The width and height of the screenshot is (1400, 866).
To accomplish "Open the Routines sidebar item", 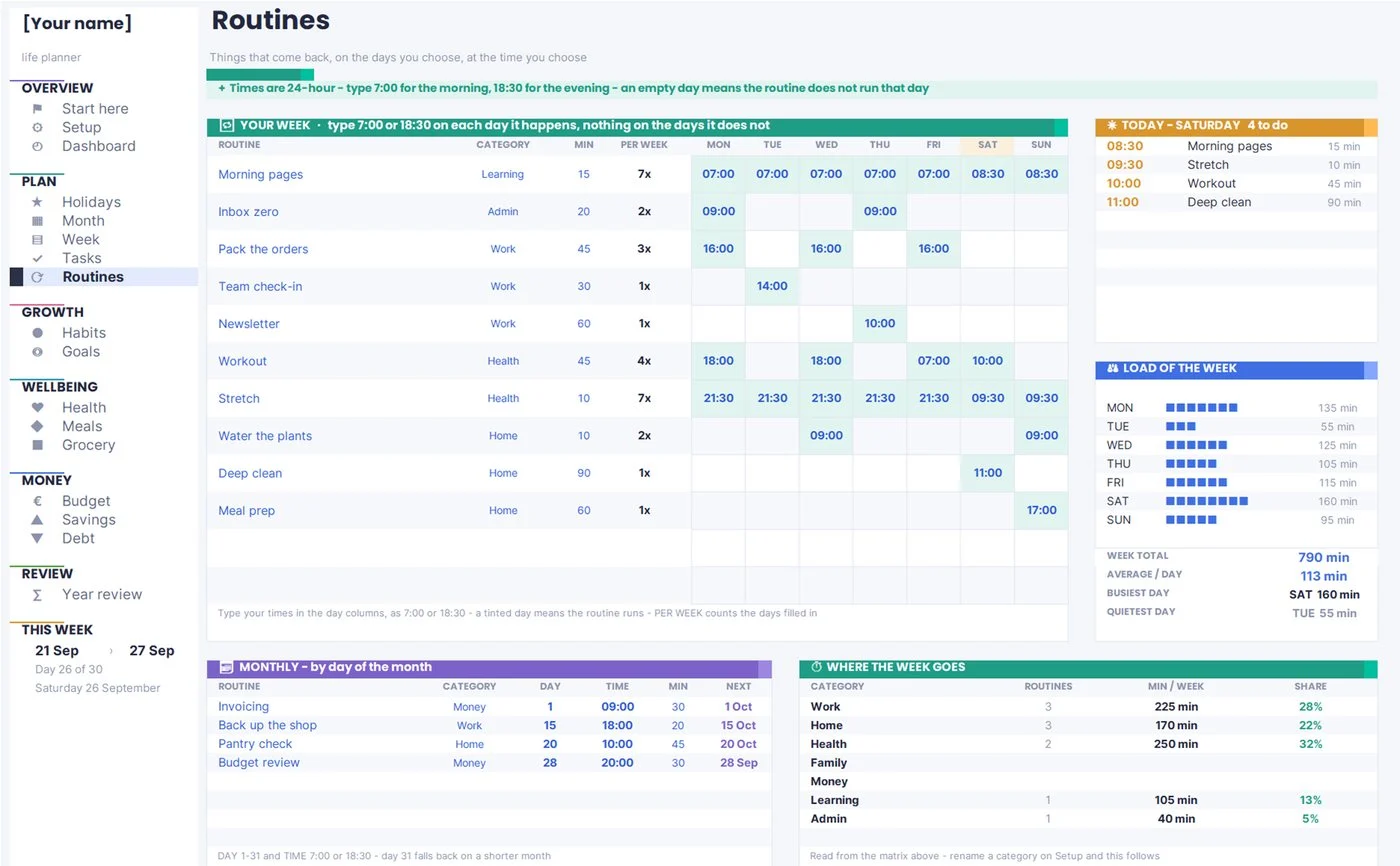I will [104, 277].
